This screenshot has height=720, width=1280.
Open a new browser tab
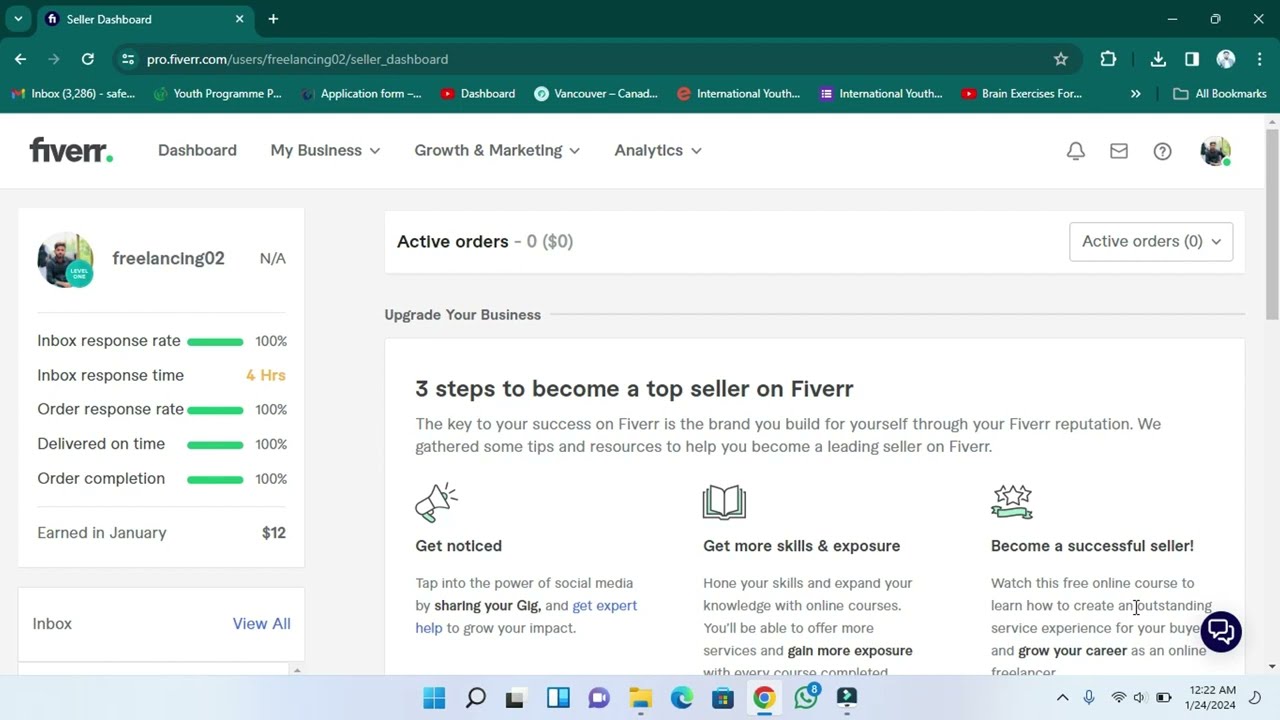(x=273, y=19)
